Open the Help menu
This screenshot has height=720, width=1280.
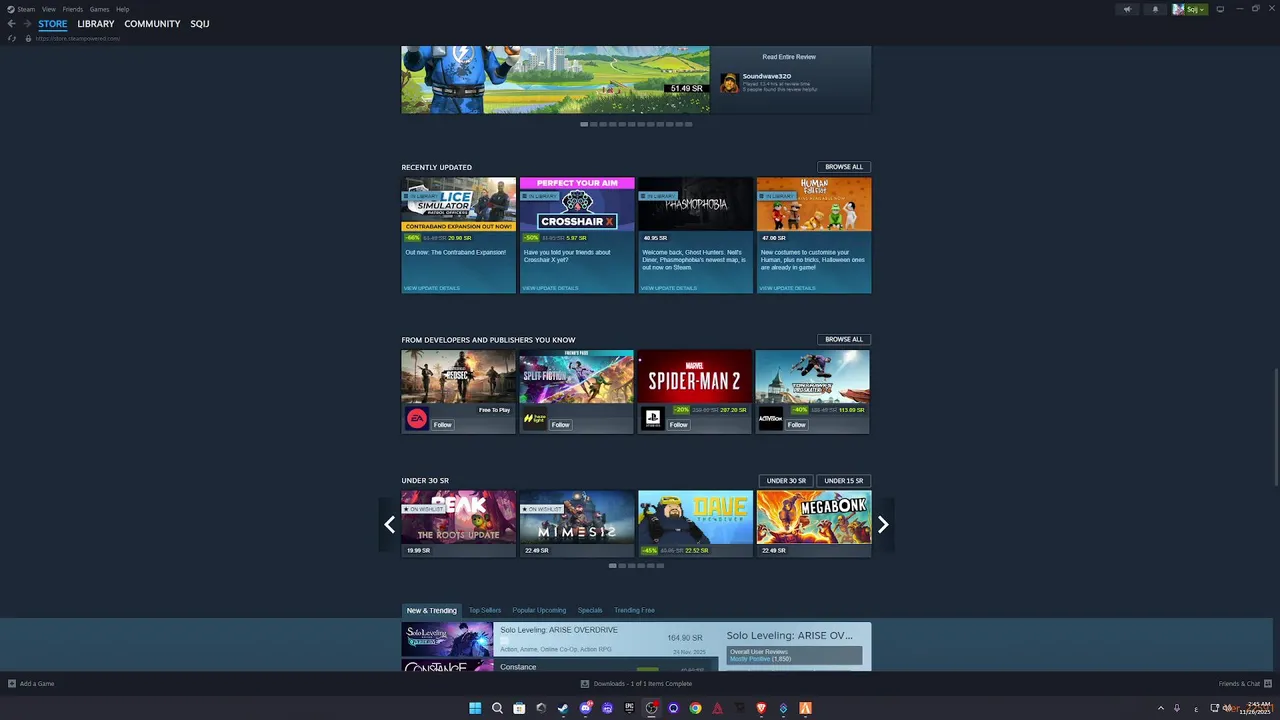[x=122, y=9]
